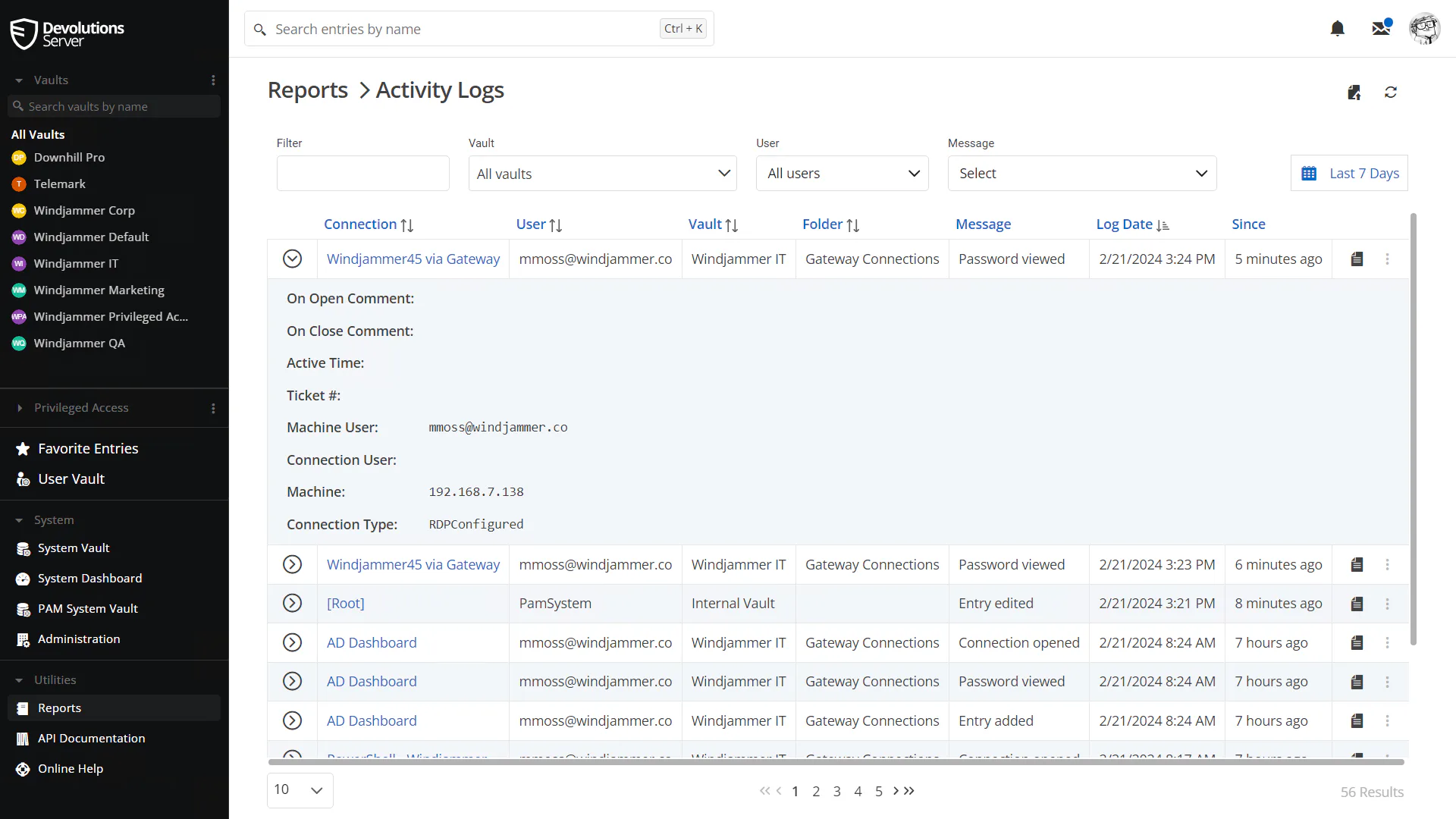Expand the [Root] Entry edited row
This screenshot has width=1456, height=819.
coord(292,604)
